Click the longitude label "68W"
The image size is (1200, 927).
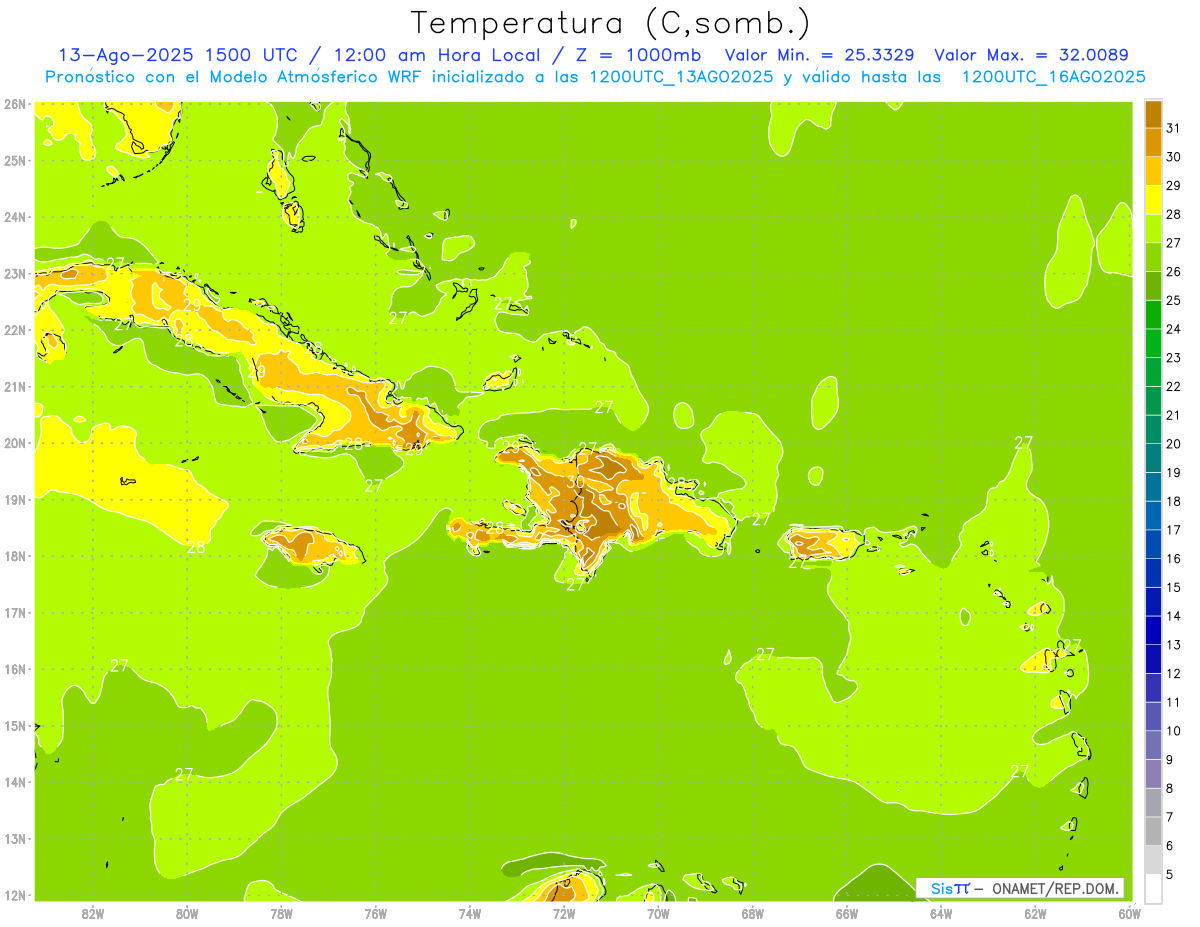[x=752, y=914]
